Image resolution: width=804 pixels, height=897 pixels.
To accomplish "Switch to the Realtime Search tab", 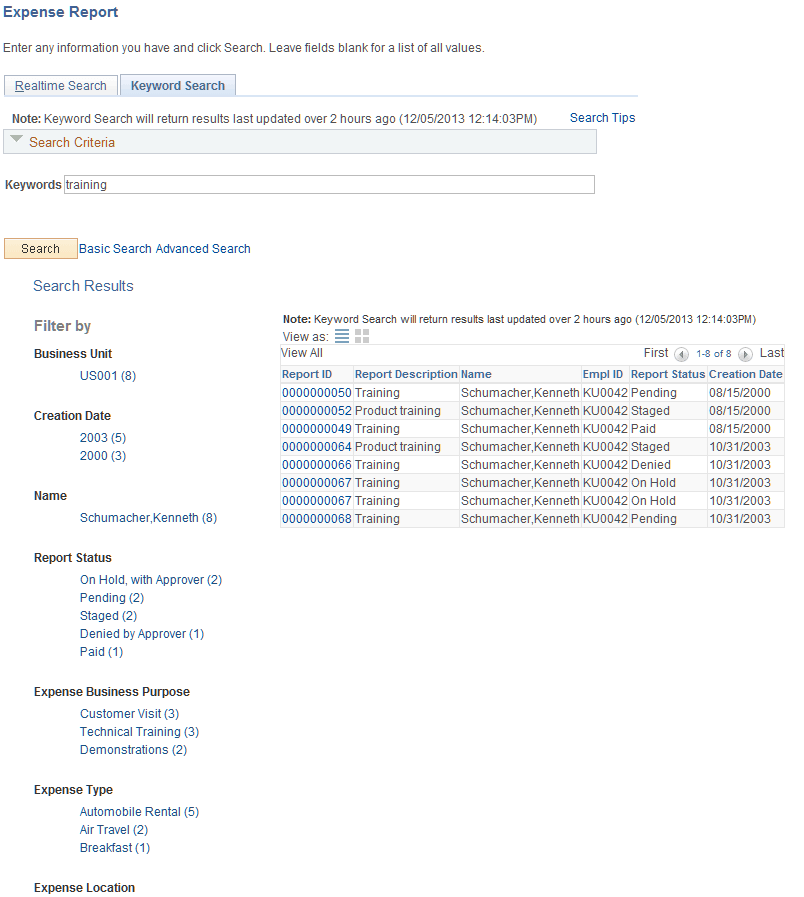I will [60, 85].
